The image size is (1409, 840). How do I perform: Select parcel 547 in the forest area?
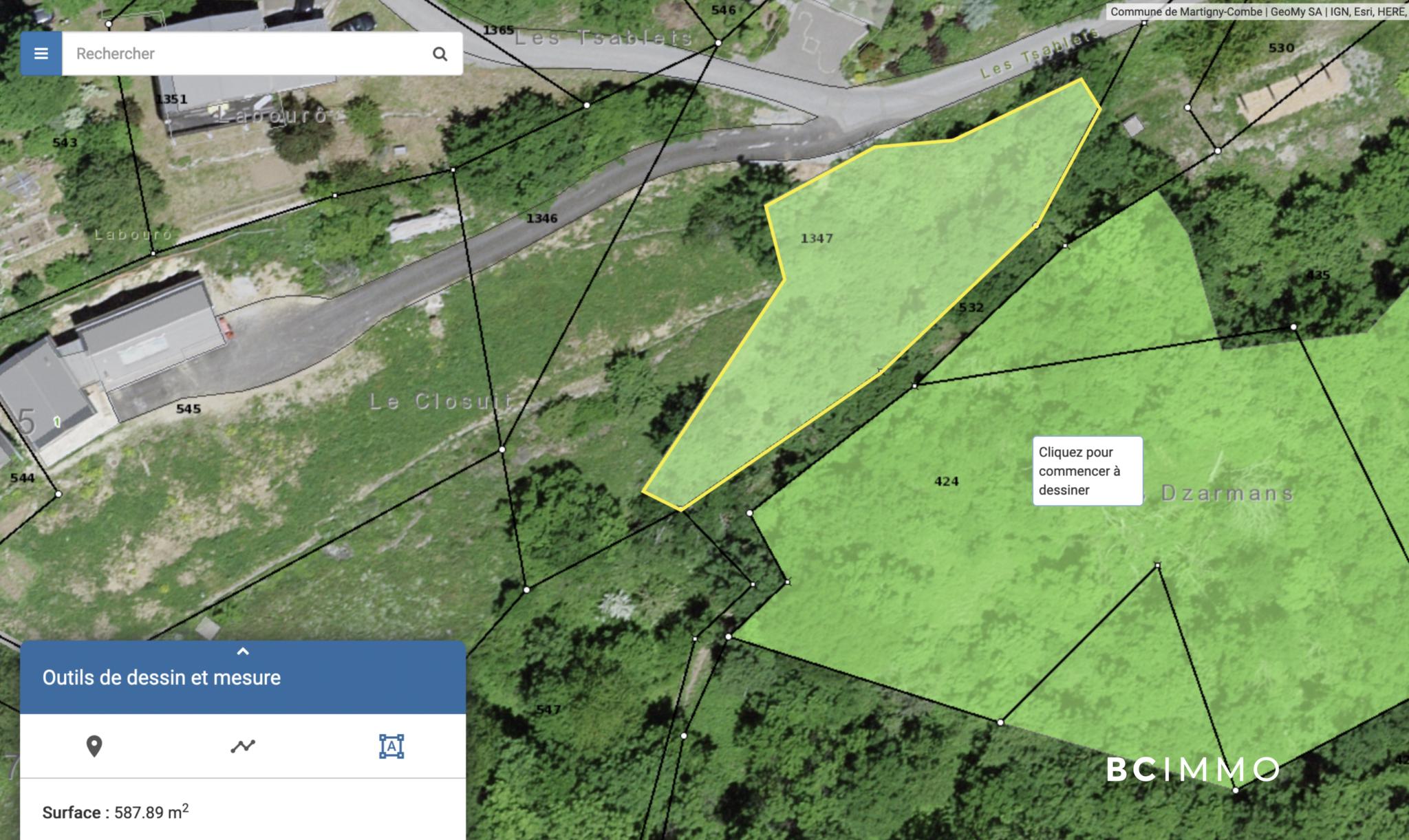click(x=548, y=709)
